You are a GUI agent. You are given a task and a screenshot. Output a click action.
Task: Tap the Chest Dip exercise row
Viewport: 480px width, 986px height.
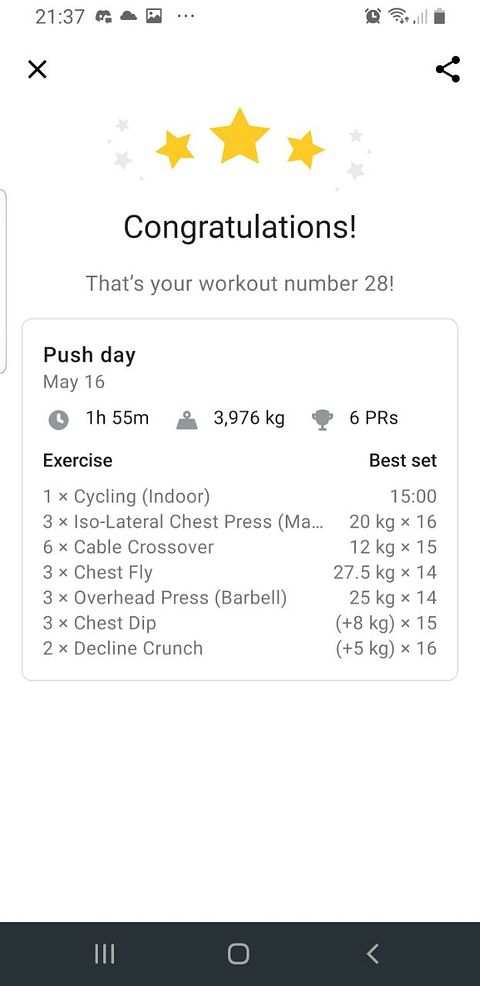240,623
